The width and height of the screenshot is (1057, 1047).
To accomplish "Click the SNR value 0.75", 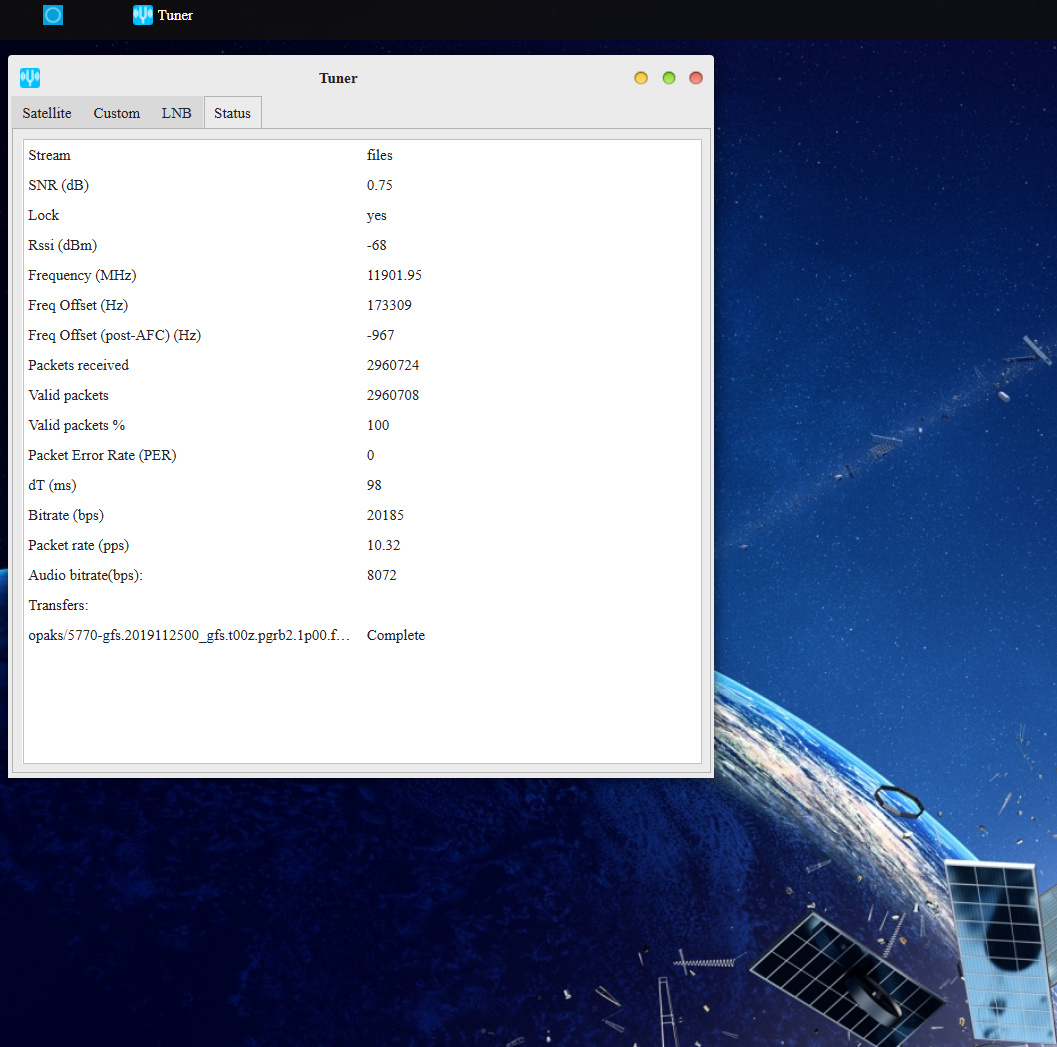I will click(x=380, y=185).
